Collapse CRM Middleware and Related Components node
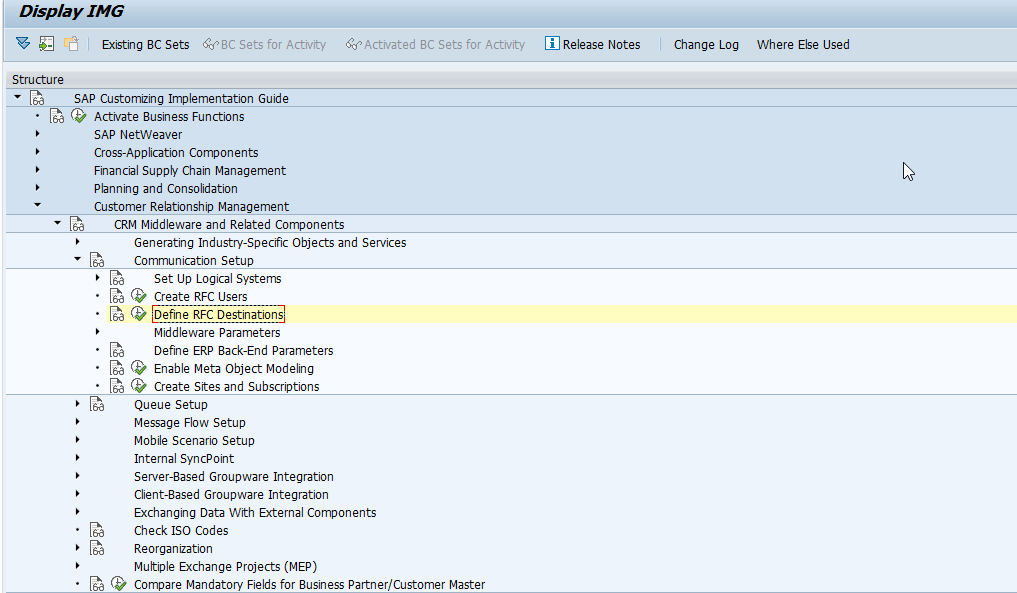Screen dimensions: 1017x593 [x=58, y=223]
